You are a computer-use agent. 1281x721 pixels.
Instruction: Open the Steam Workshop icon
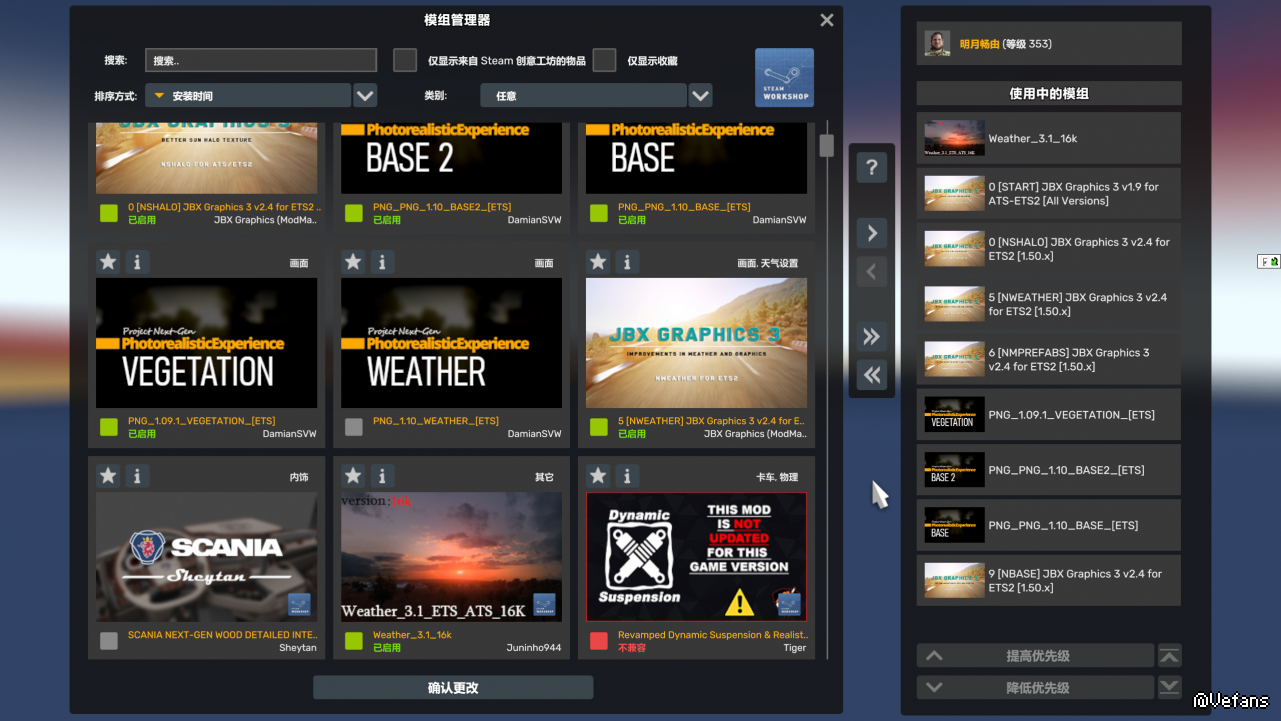[784, 77]
